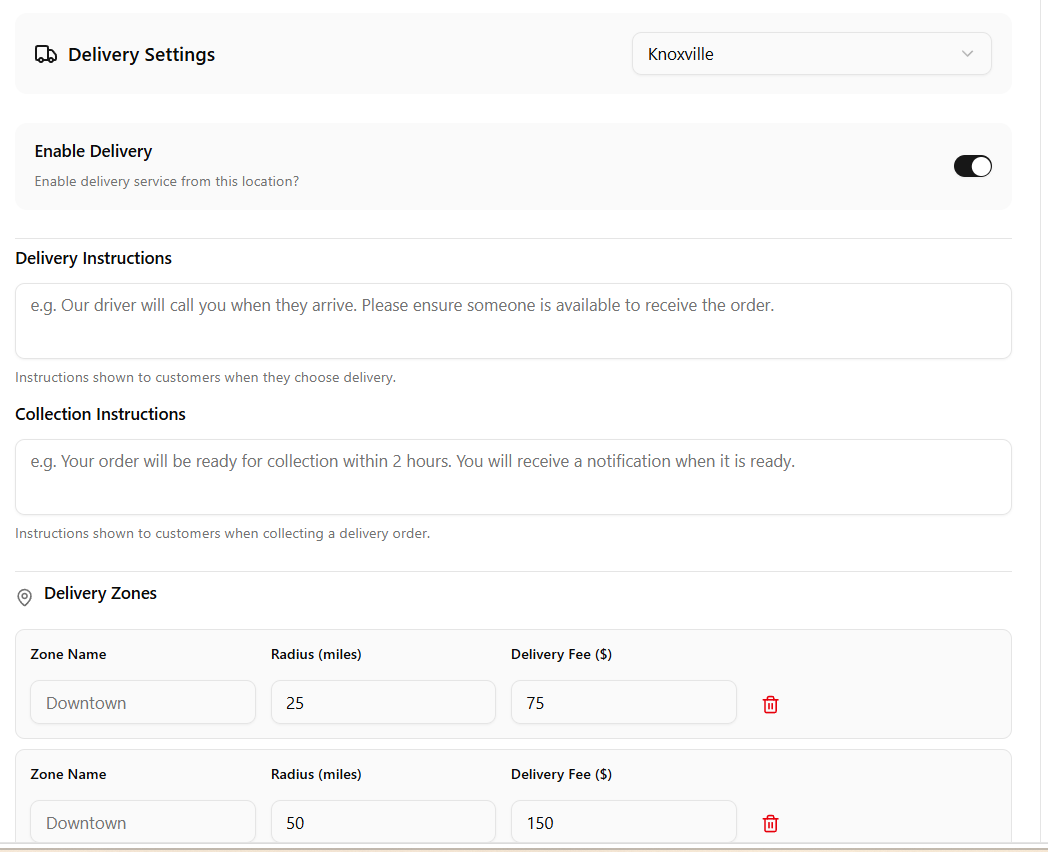Image resolution: width=1048 pixels, height=852 pixels.
Task: Delete the zone with radius 50
Action: coord(770,823)
